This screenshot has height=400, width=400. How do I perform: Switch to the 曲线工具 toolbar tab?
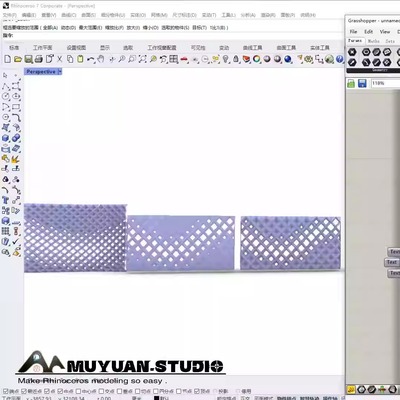(x=252, y=48)
